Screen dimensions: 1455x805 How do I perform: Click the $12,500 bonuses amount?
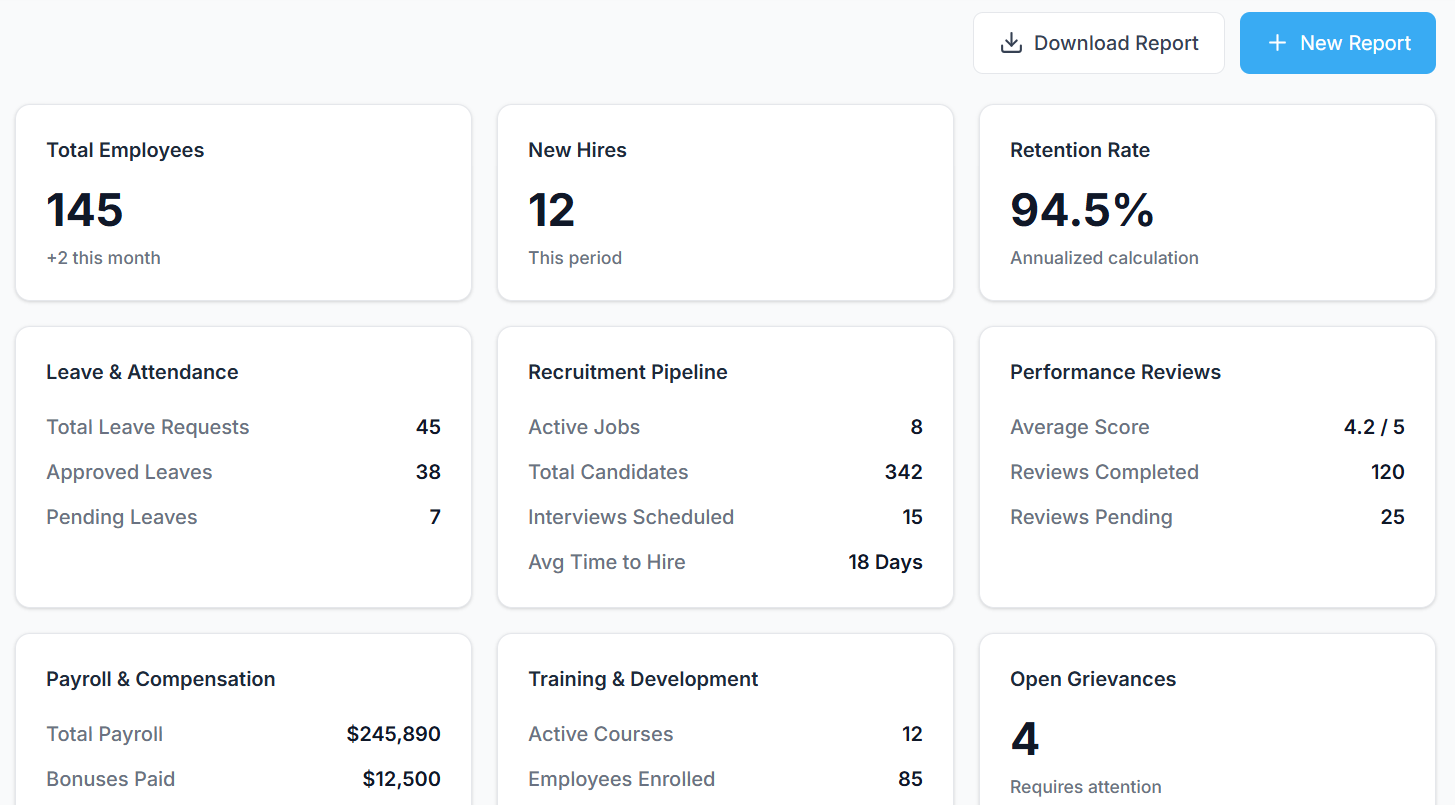tap(402, 779)
